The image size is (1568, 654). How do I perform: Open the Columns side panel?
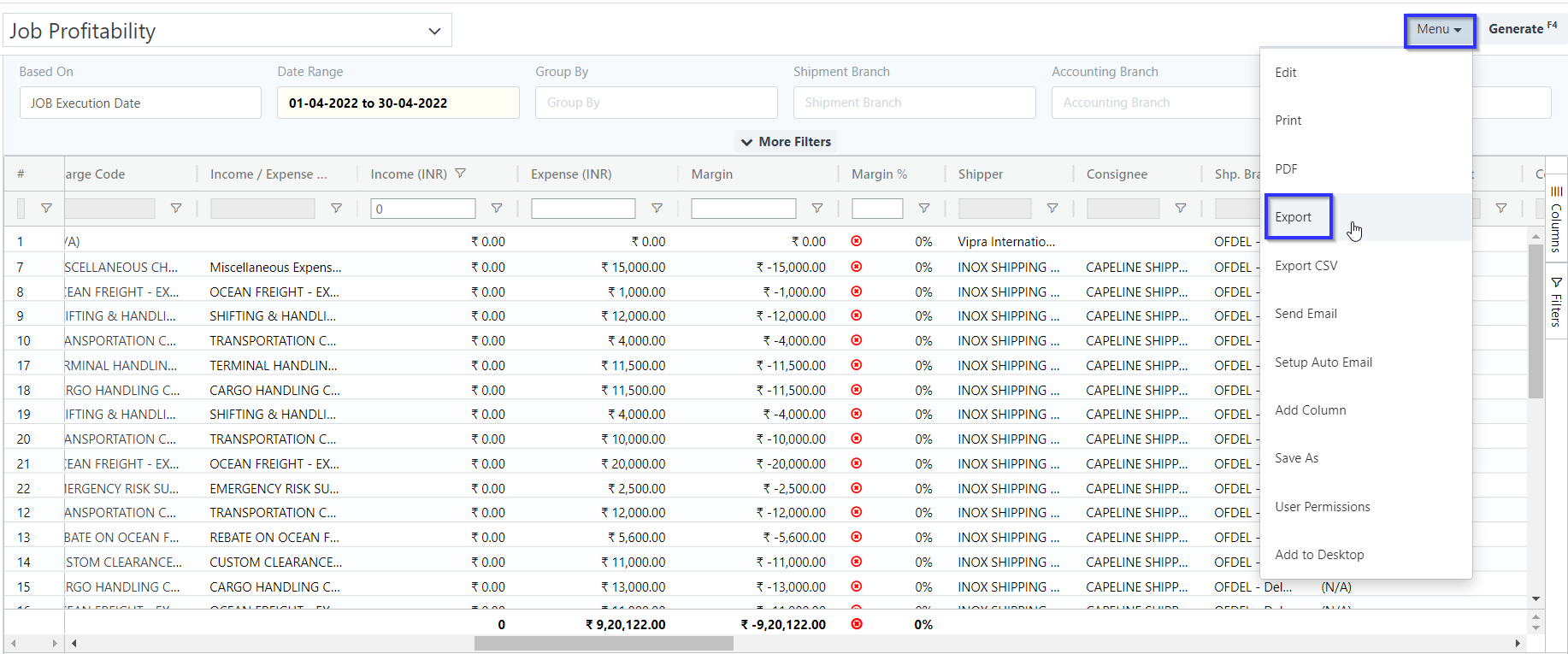pos(1556,220)
